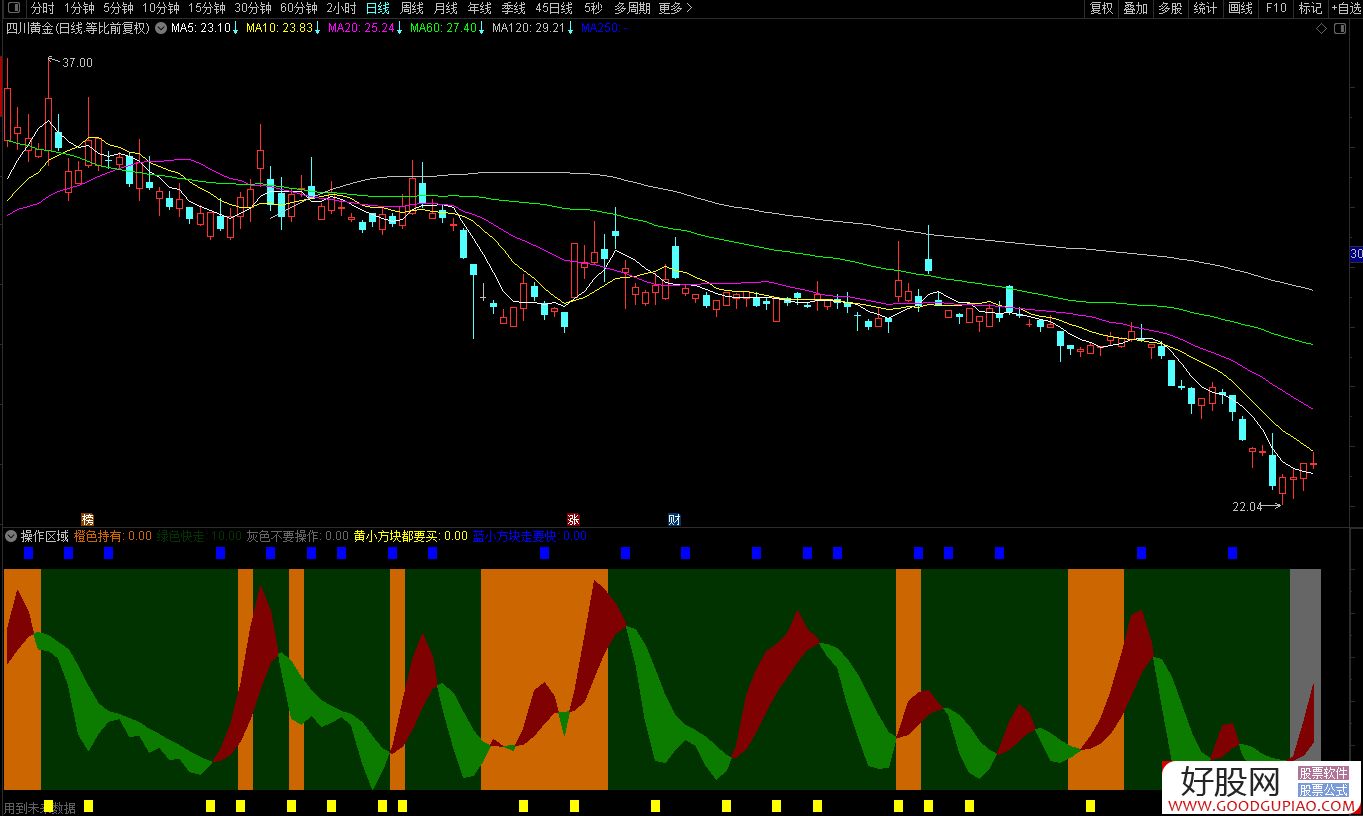Image resolution: width=1363 pixels, height=816 pixels.
Task: Click the MA250 indicator label
Action: click(603, 28)
